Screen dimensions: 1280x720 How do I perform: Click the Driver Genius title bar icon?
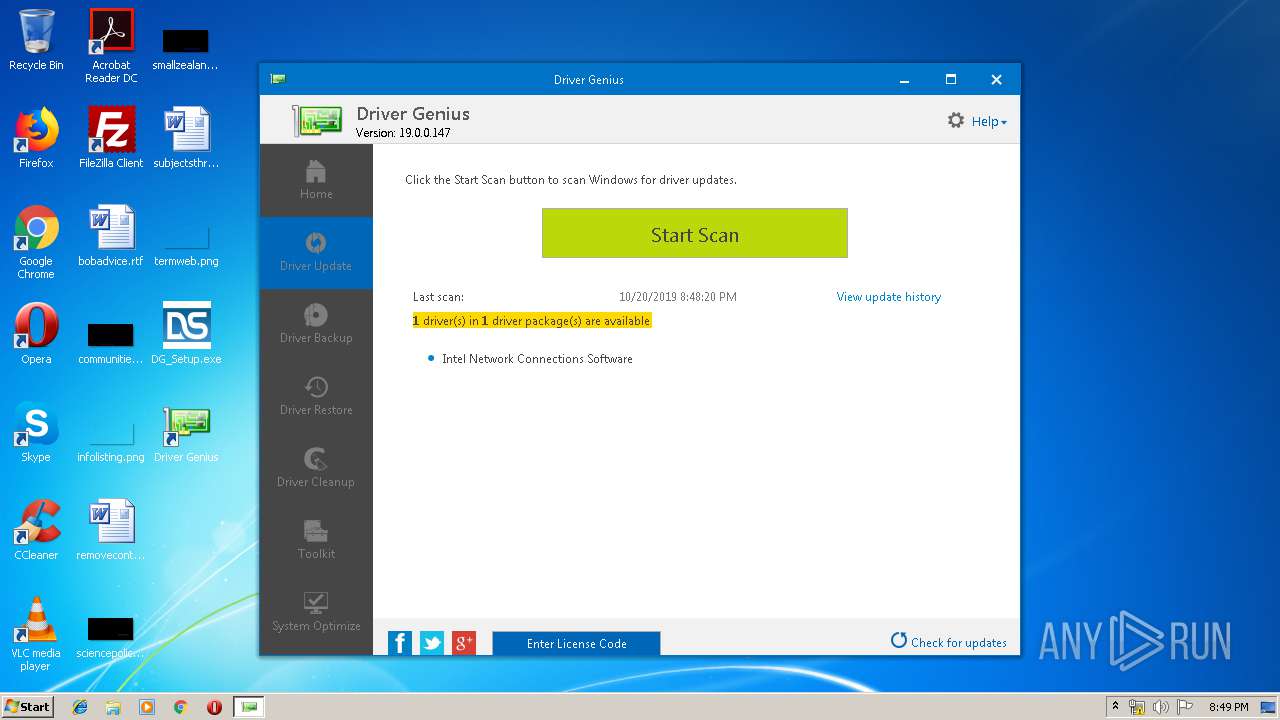278,79
